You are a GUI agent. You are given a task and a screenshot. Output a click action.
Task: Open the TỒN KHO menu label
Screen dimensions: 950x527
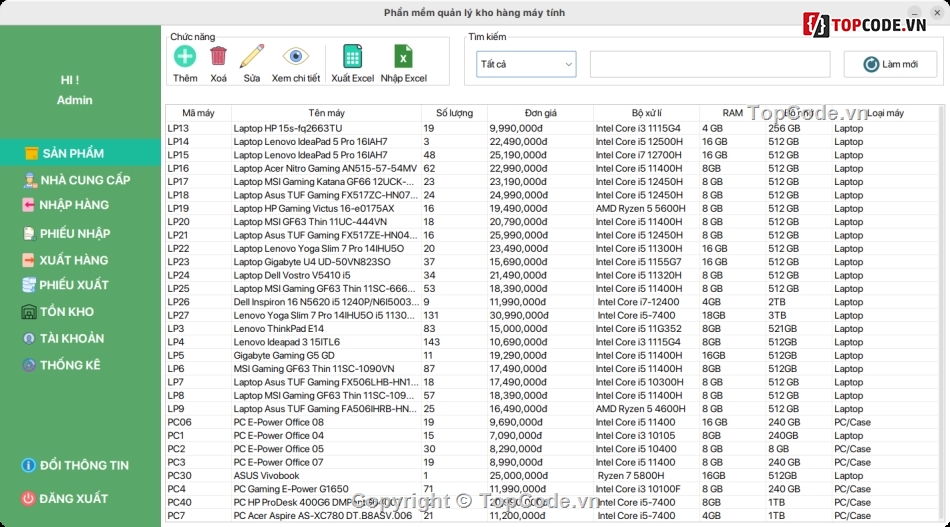[67, 311]
